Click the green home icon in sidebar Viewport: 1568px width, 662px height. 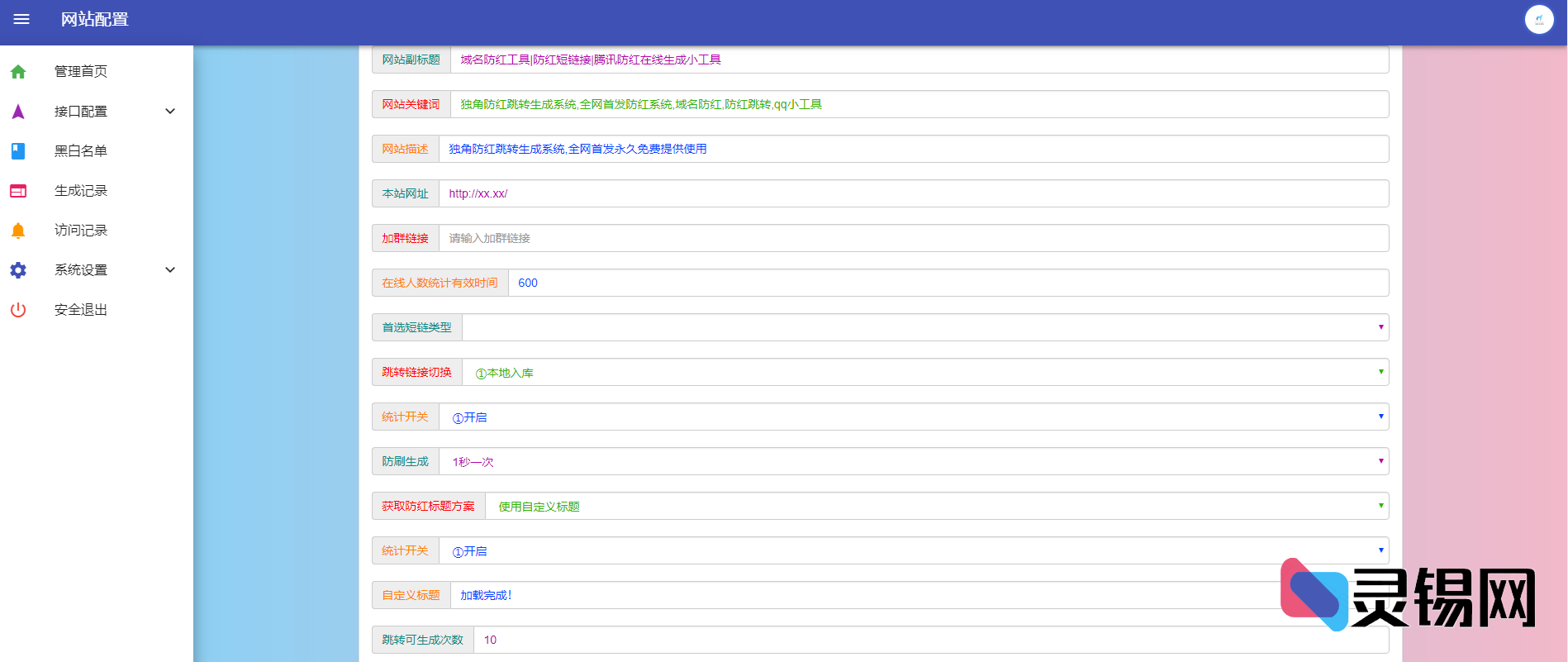pos(18,72)
